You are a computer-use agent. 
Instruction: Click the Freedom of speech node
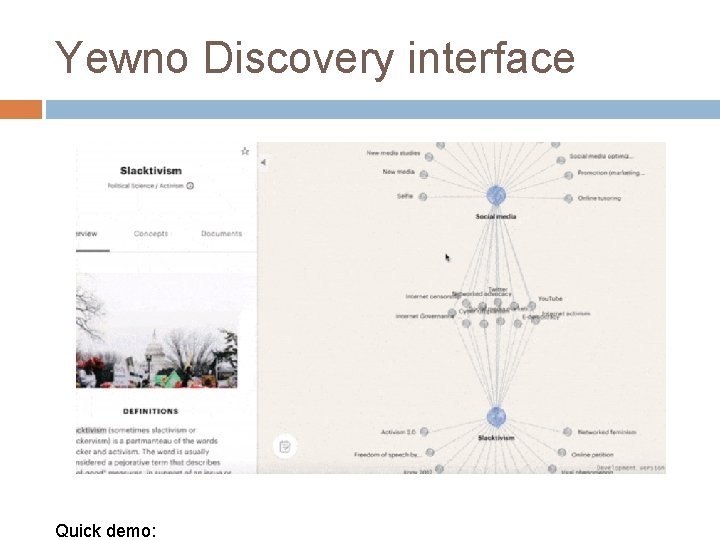(430, 452)
